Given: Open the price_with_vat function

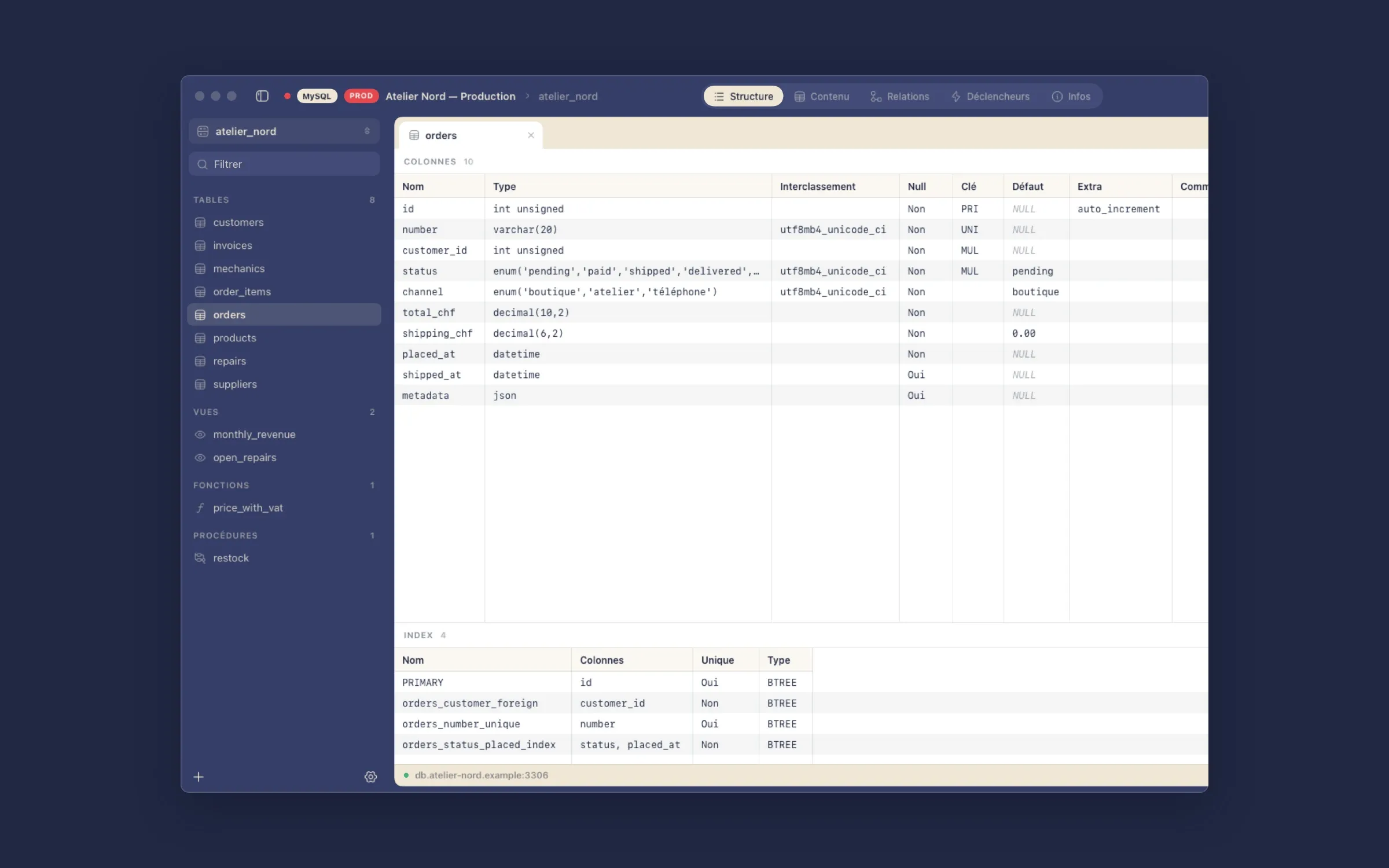Looking at the screenshot, I should point(284,508).
